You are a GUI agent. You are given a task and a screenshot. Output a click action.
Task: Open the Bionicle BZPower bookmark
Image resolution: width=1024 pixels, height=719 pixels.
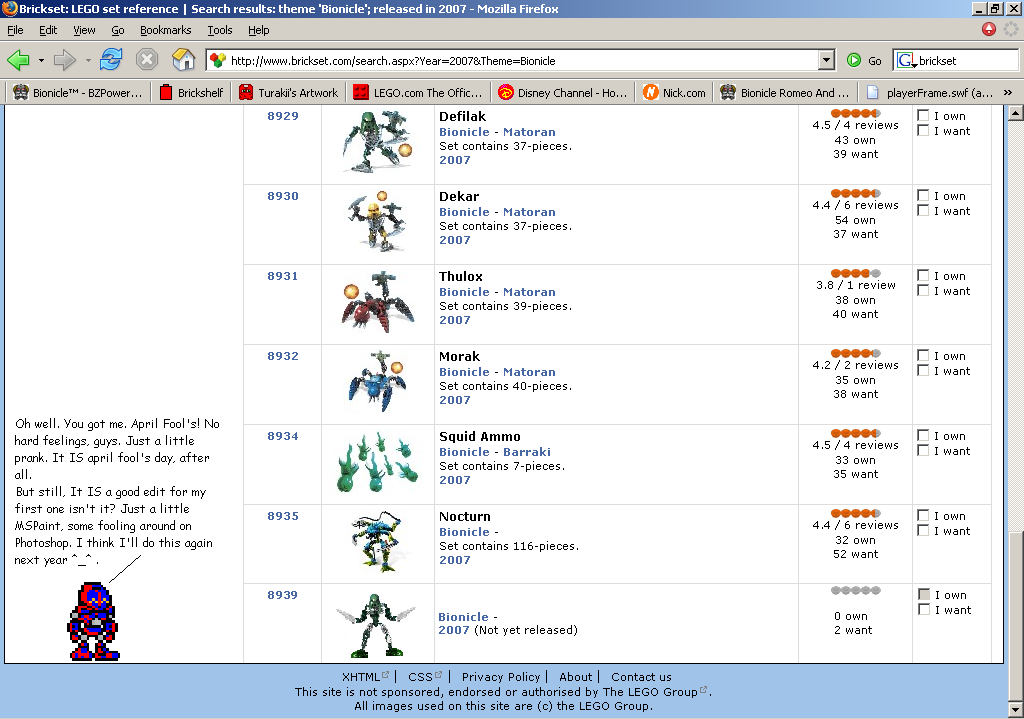(x=77, y=93)
